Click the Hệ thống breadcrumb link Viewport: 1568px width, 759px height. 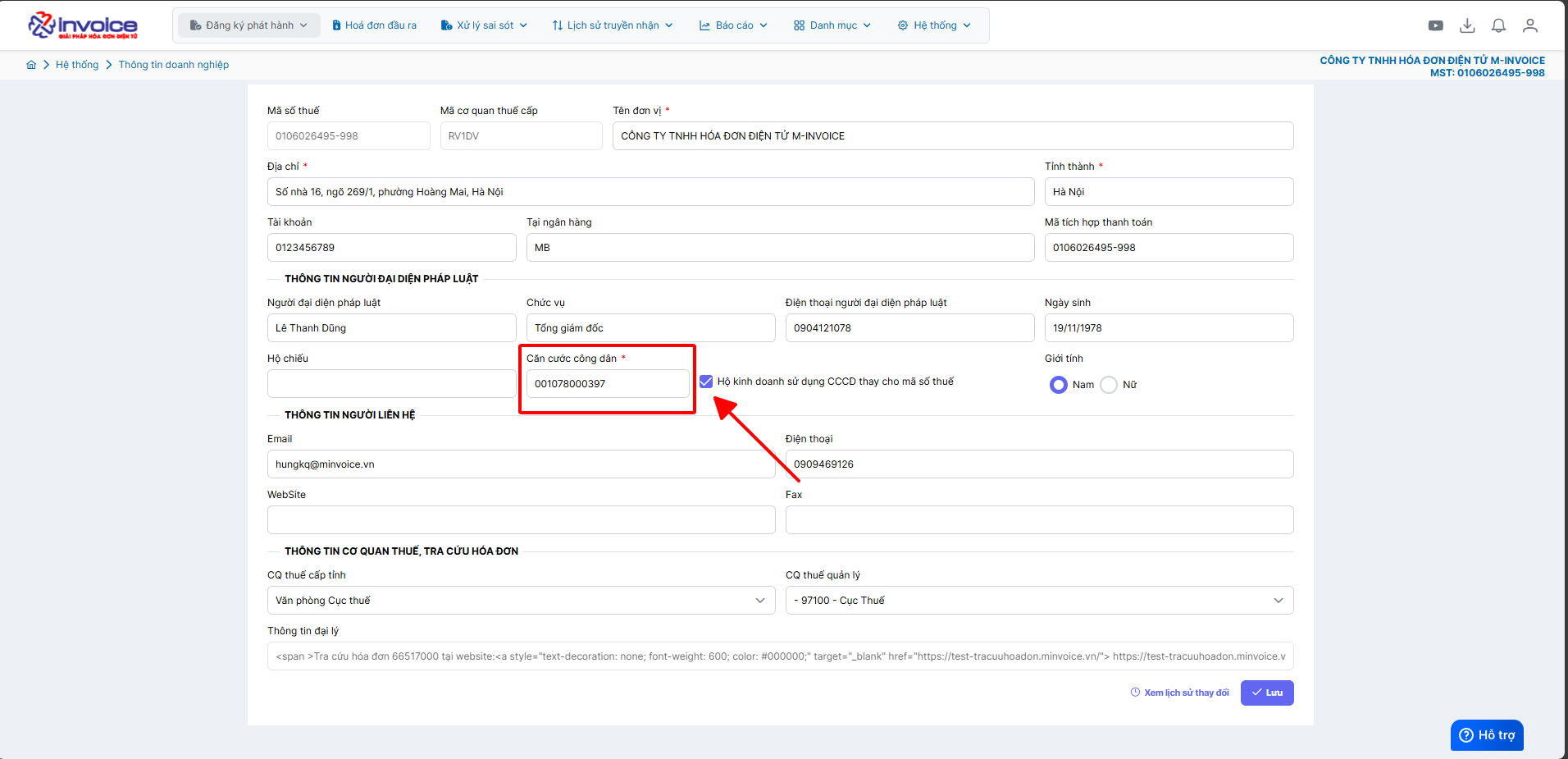pyautogui.click(x=77, y=65)
